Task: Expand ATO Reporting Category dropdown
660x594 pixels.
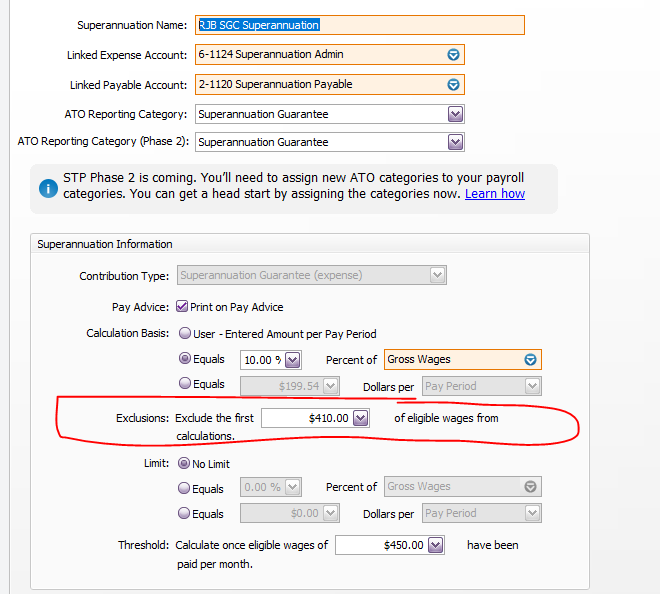Action: click(455, 114)
